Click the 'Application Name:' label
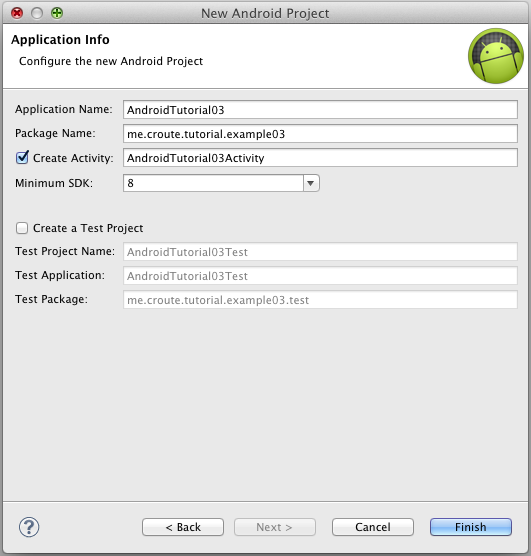The image size is (531, 556). (x=64, y=109)
